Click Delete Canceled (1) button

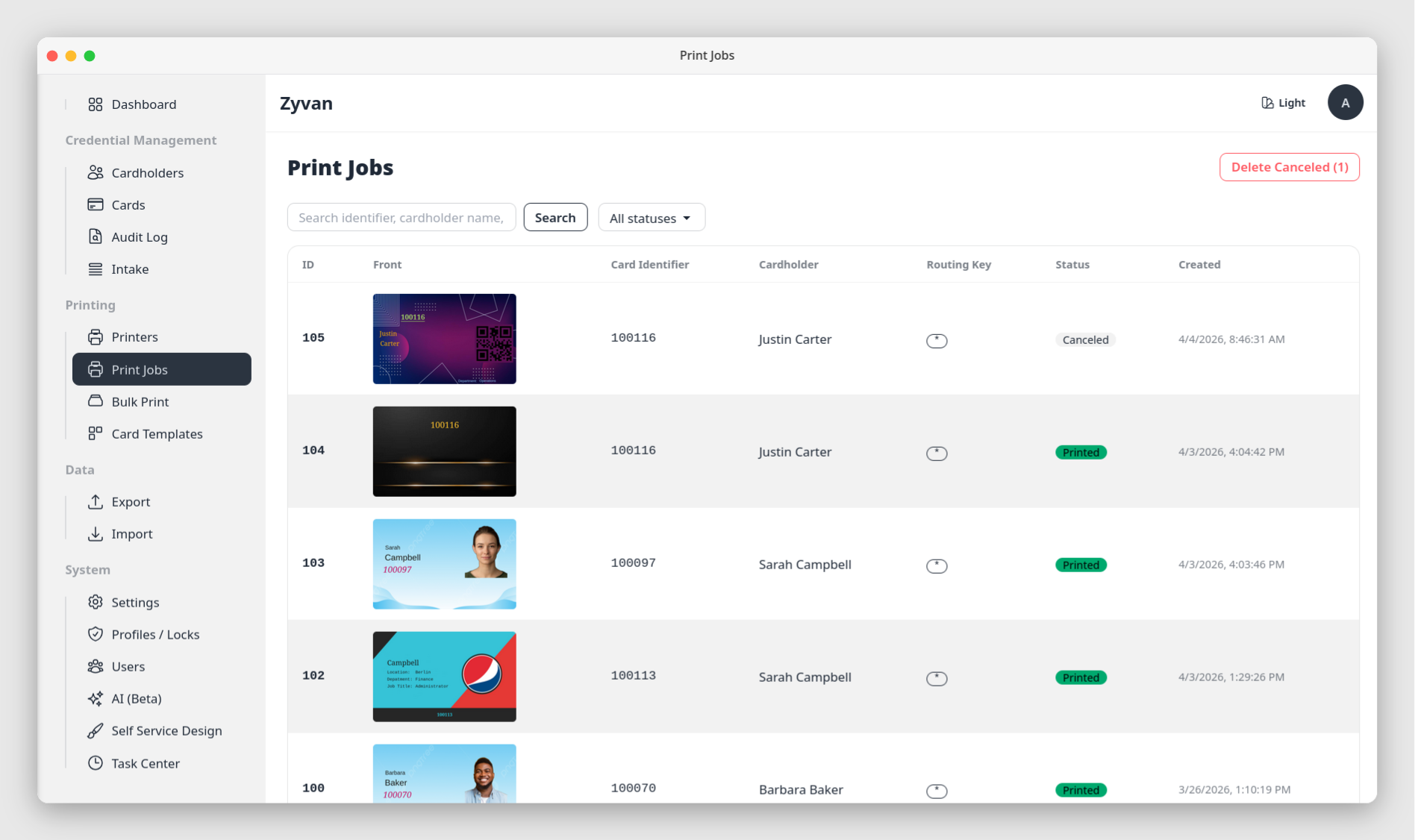point(1289,167)
